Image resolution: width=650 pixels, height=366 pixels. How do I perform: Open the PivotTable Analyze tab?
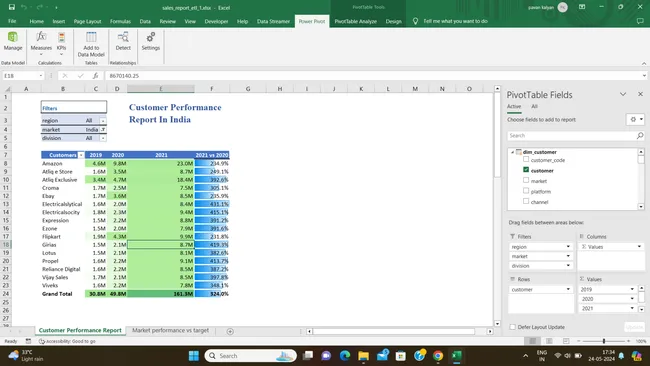coord(355,21)
